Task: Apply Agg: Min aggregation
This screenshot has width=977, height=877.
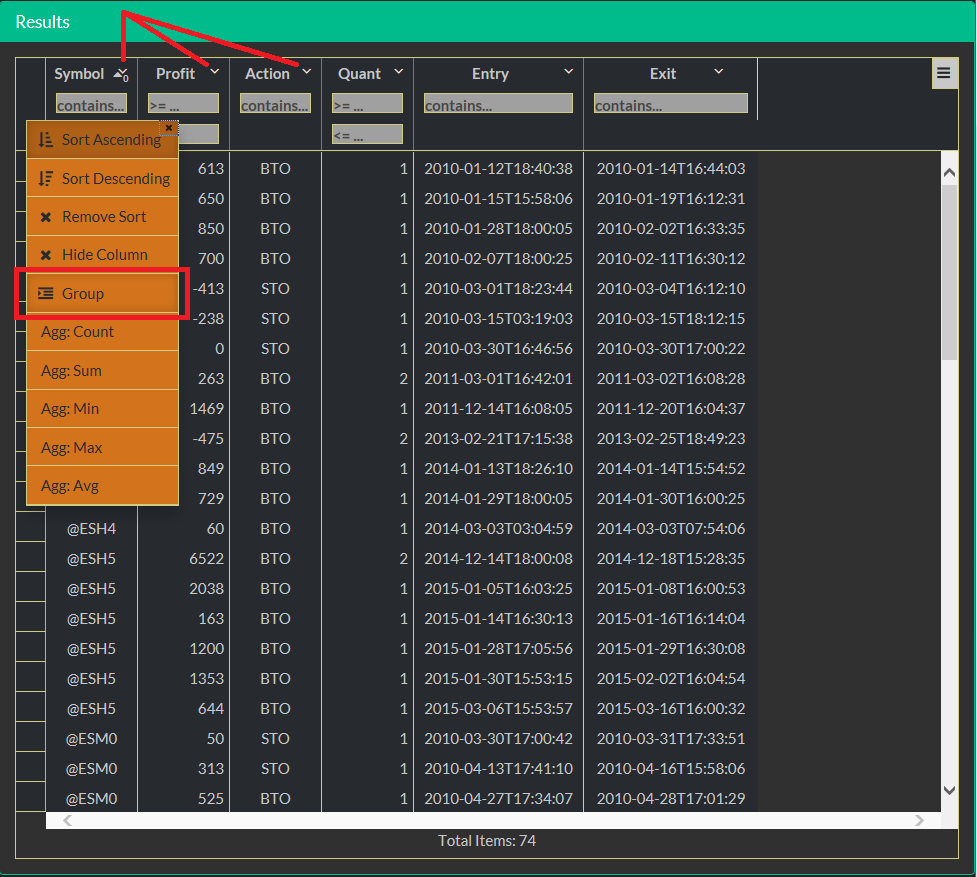Action: 103,409
